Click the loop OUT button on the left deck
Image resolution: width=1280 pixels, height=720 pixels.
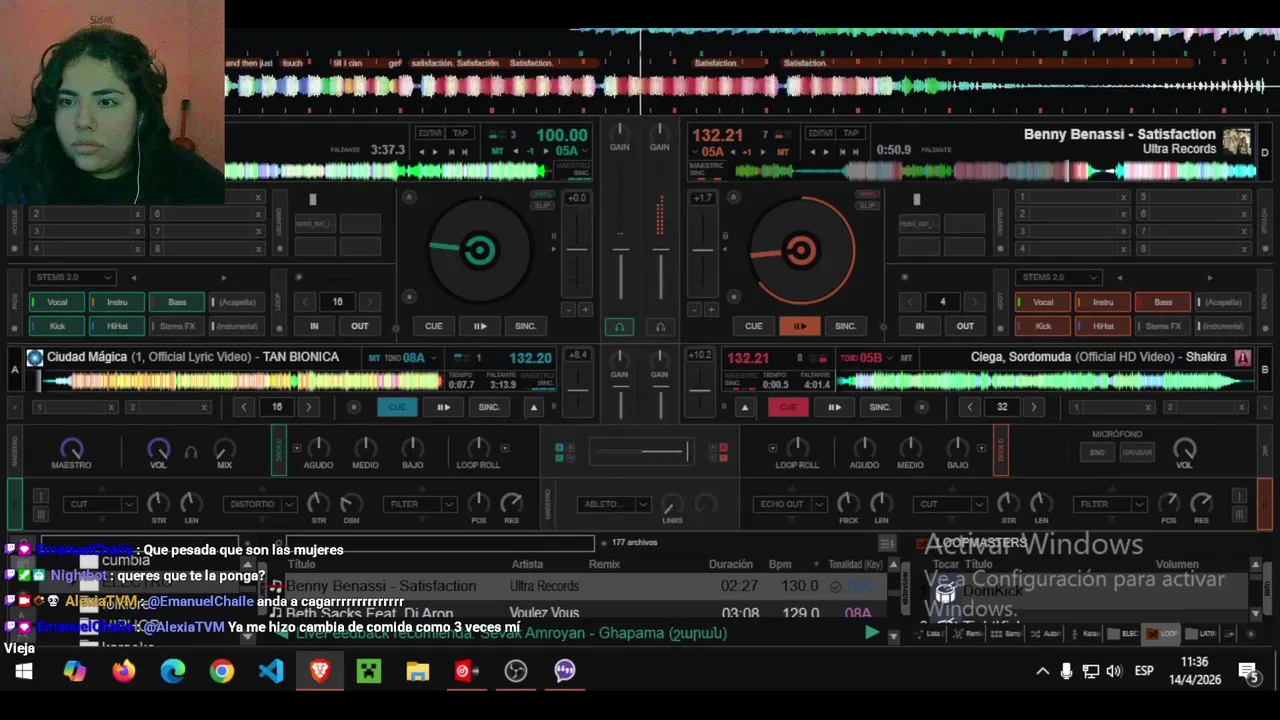(359, 326)
